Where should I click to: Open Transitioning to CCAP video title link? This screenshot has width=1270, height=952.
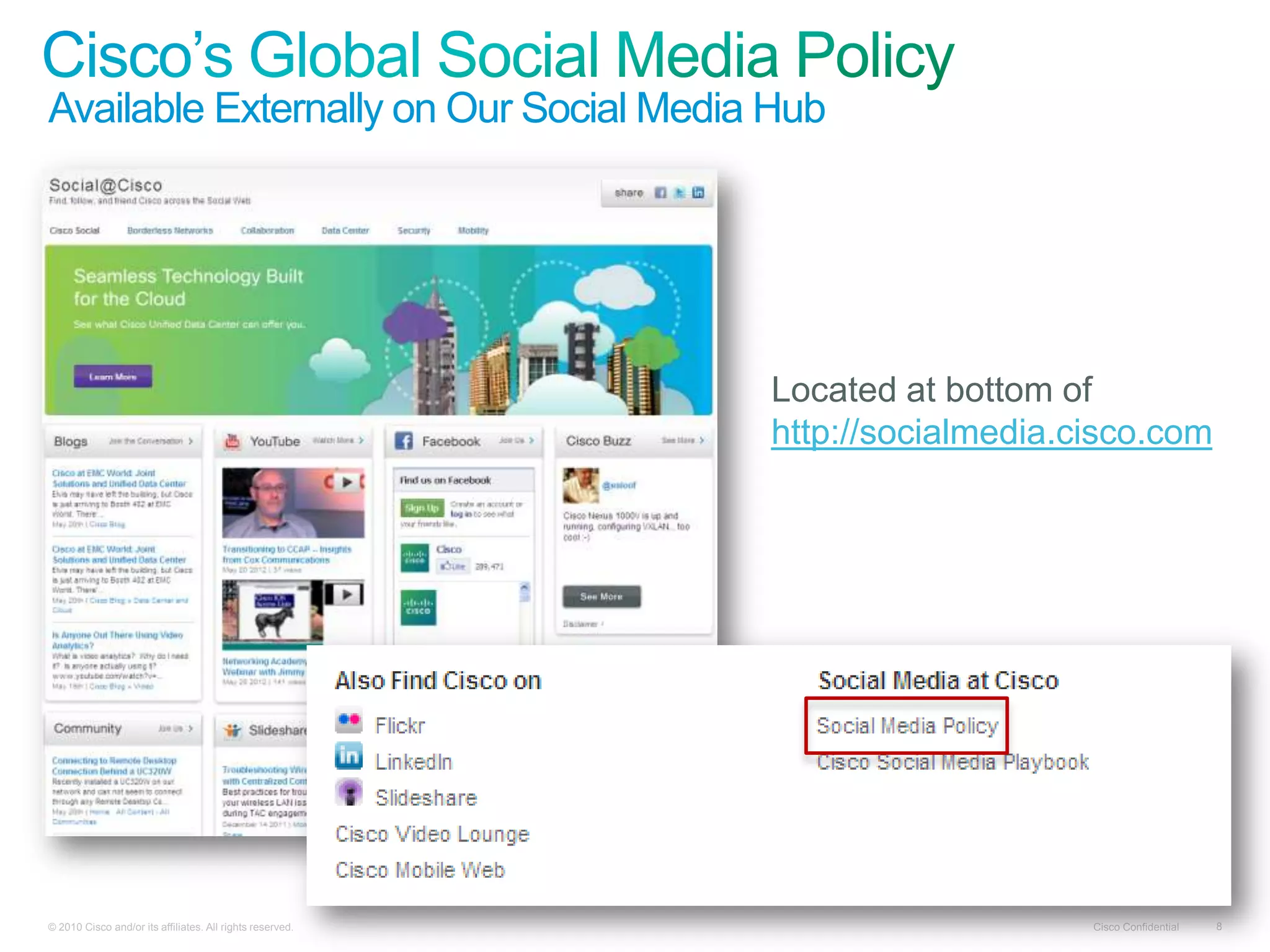coord(286,554)
